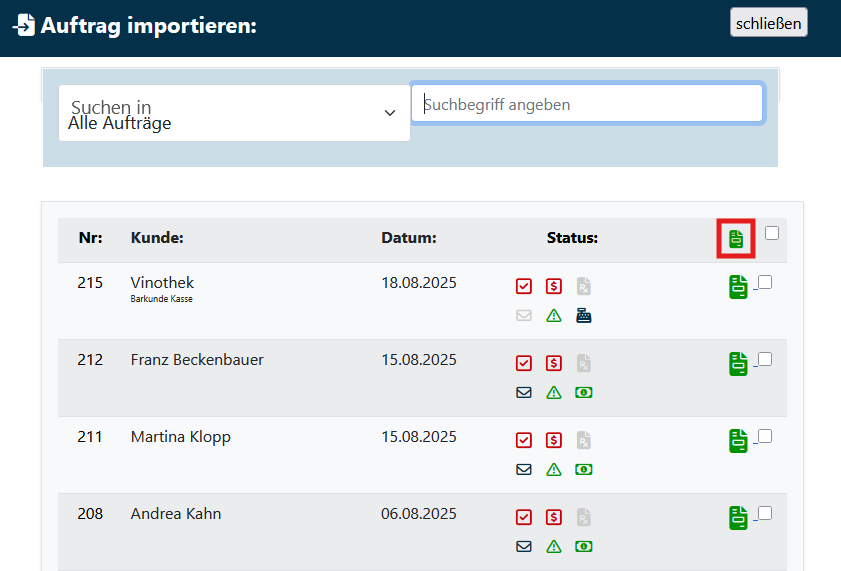Click envelope icon for order 212
Viewport: 841px width, 571px height.
click(x=523, y=393)
